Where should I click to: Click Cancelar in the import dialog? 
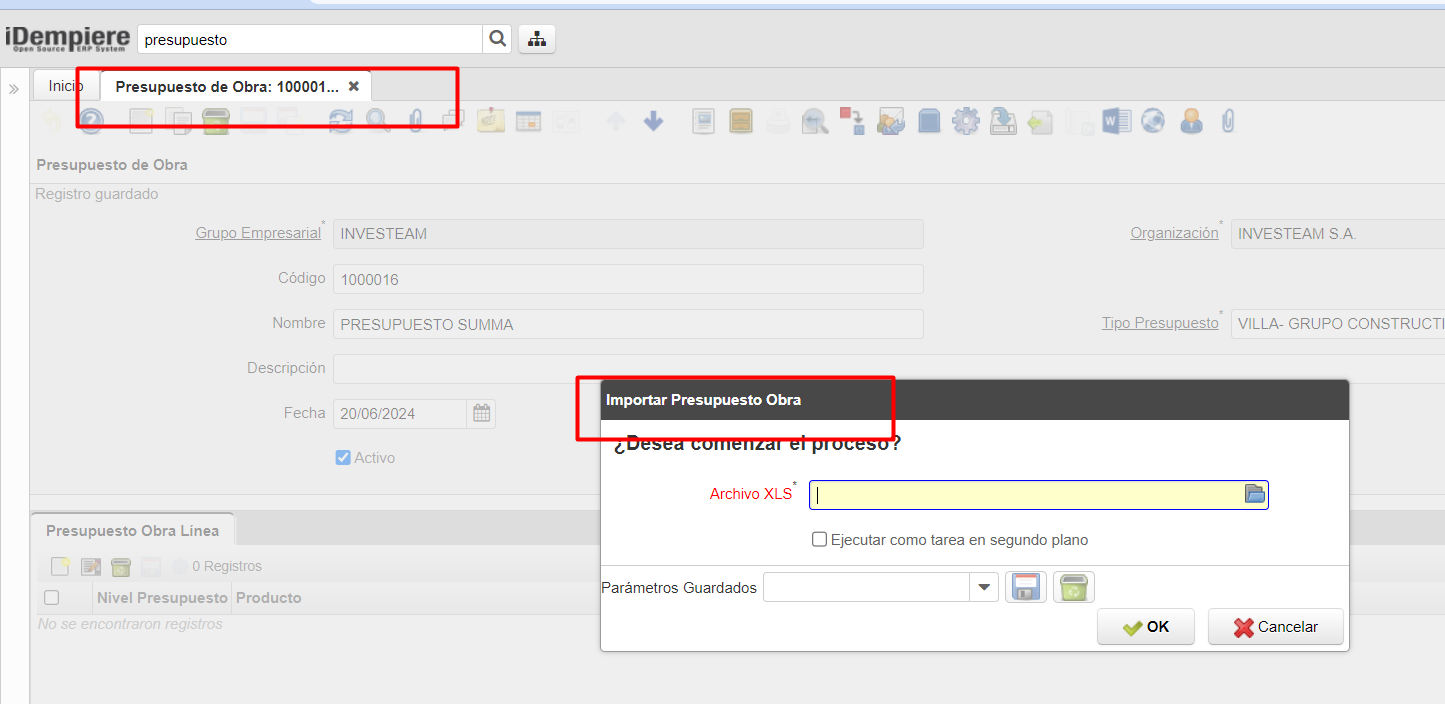pyautogui.click(x=1275, y=627)
